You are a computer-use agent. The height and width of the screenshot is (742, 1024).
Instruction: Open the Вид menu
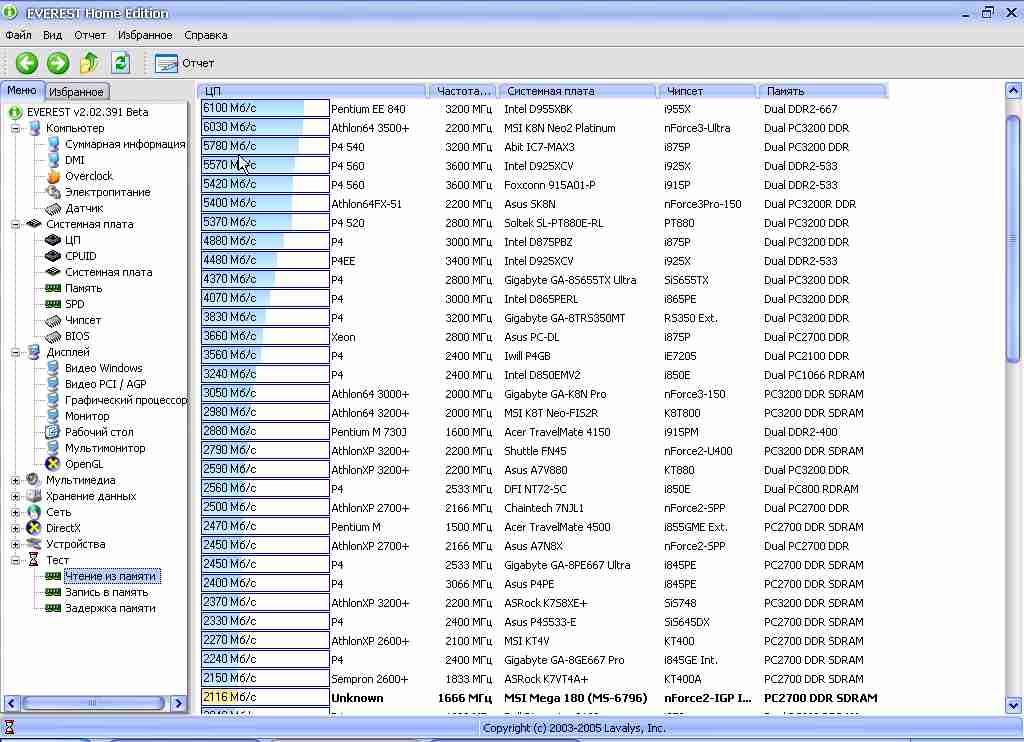click(52, 35)
